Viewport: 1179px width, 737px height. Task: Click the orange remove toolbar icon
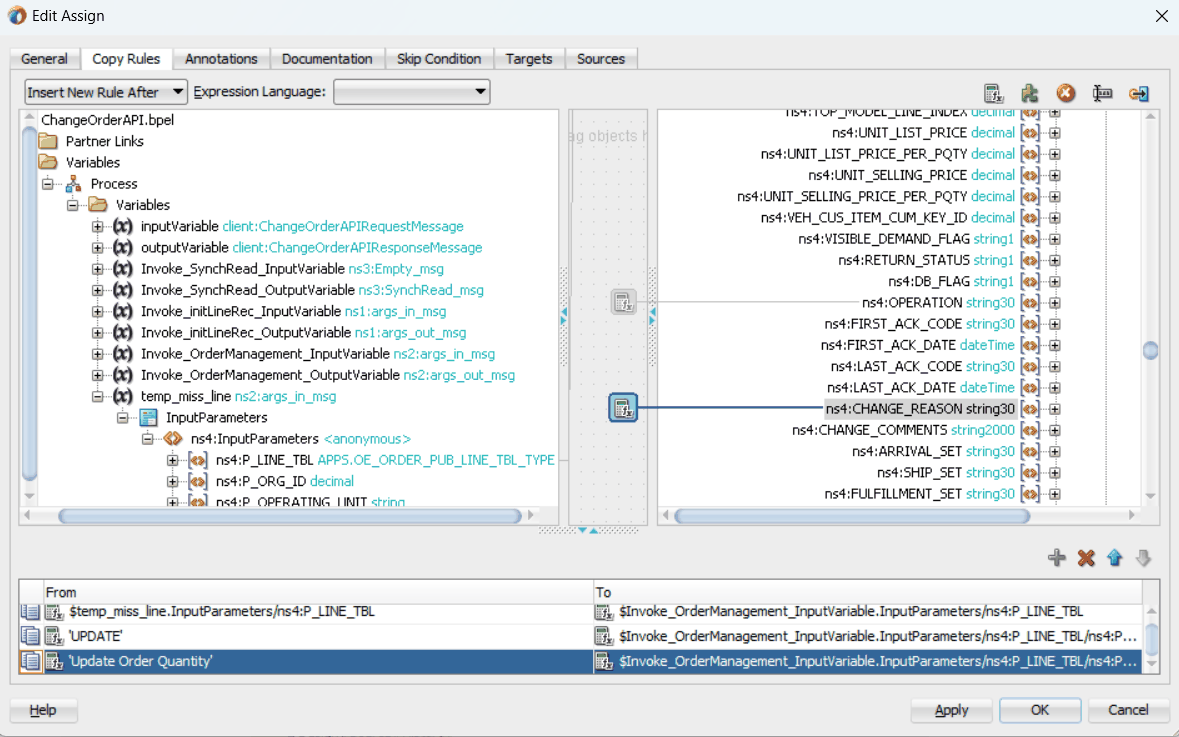(1065, 93)
